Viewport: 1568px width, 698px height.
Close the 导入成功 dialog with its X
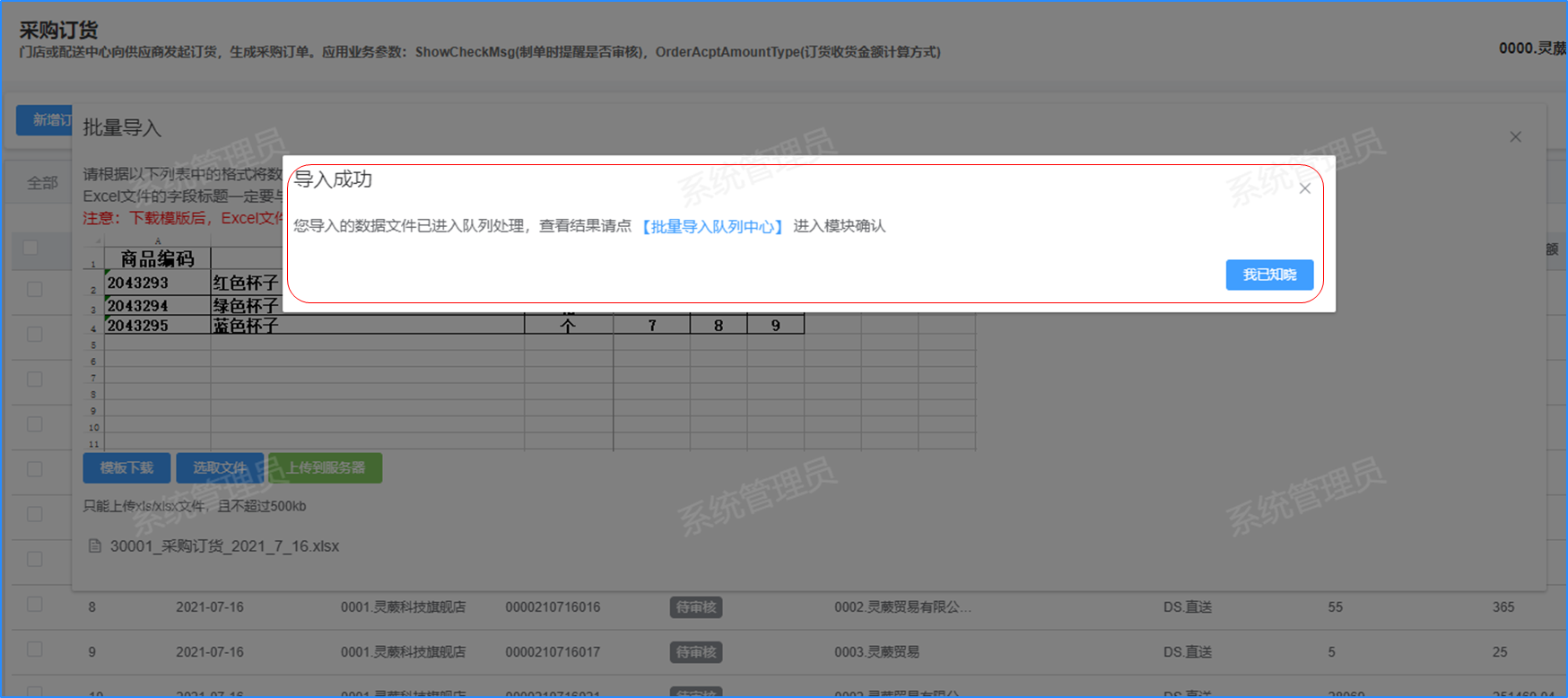pyautogui.click(x=1305, y=188)
